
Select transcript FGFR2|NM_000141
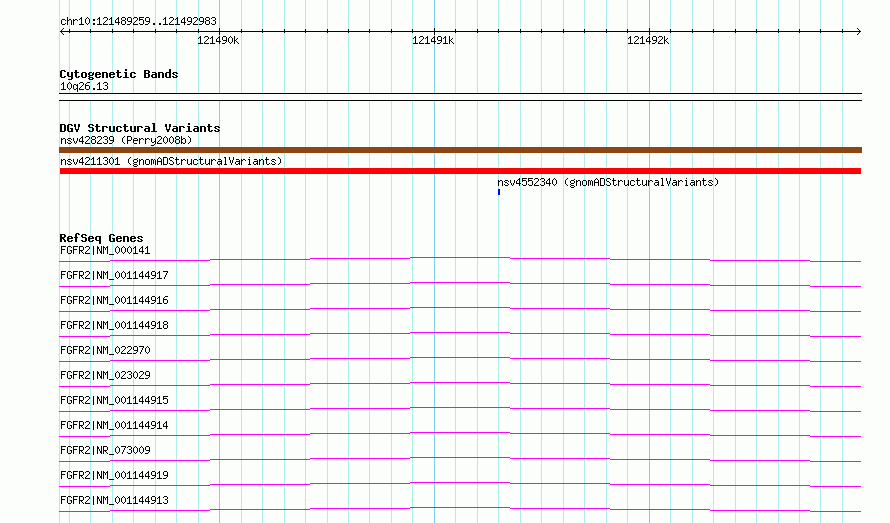click(x=105, y=250)
